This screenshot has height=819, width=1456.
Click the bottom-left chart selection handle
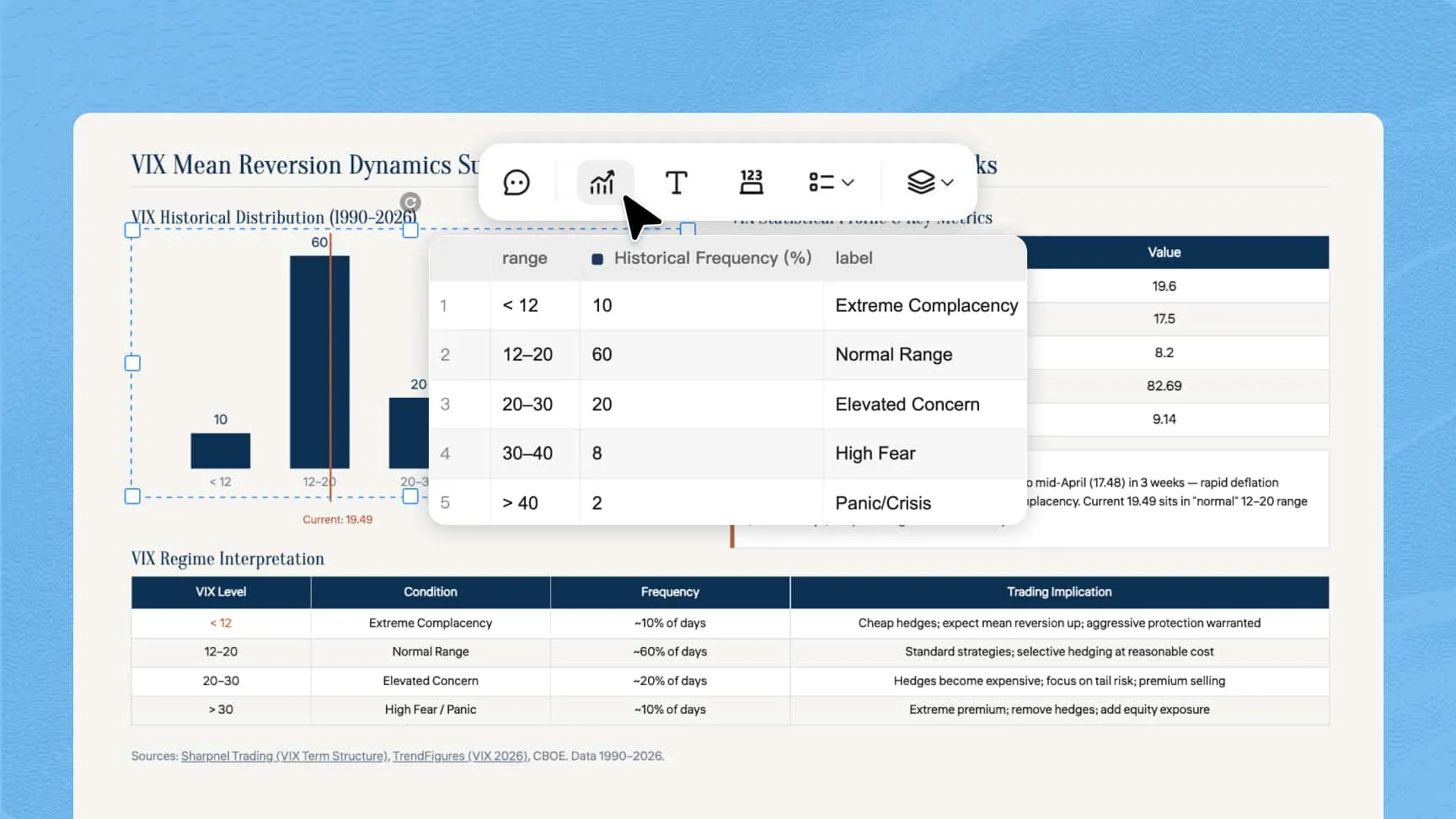pos(132,496)
